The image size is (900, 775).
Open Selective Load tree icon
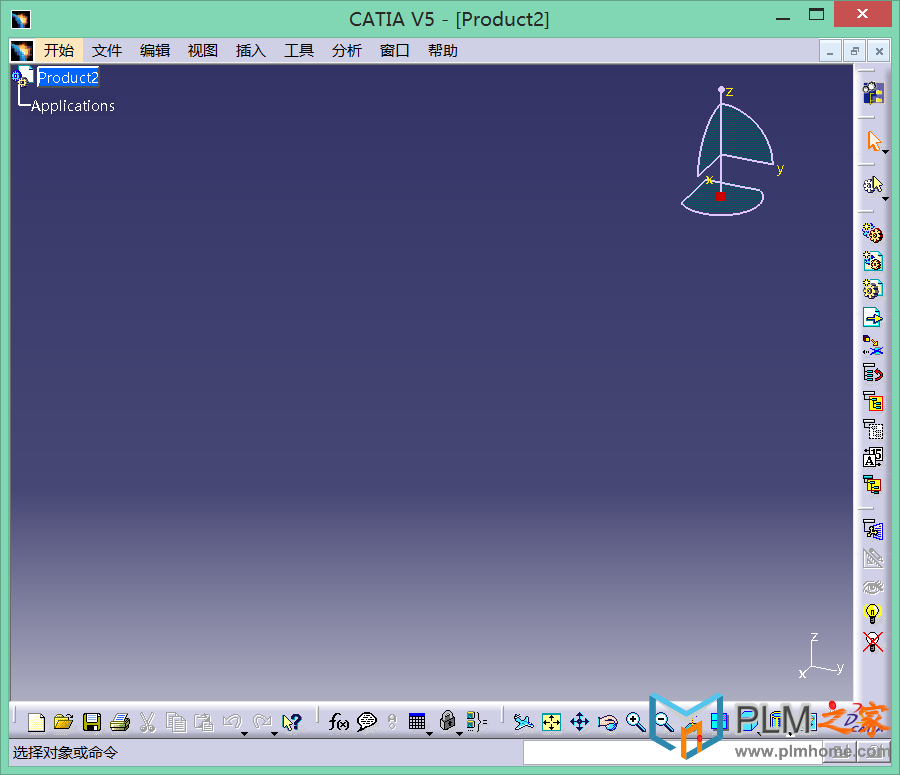point(872,485)
